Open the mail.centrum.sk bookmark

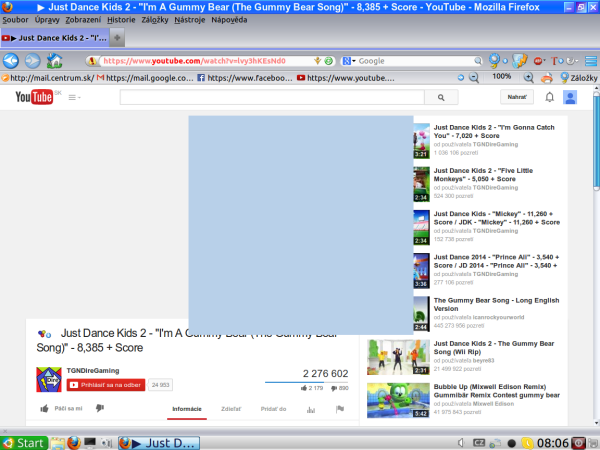48,78
